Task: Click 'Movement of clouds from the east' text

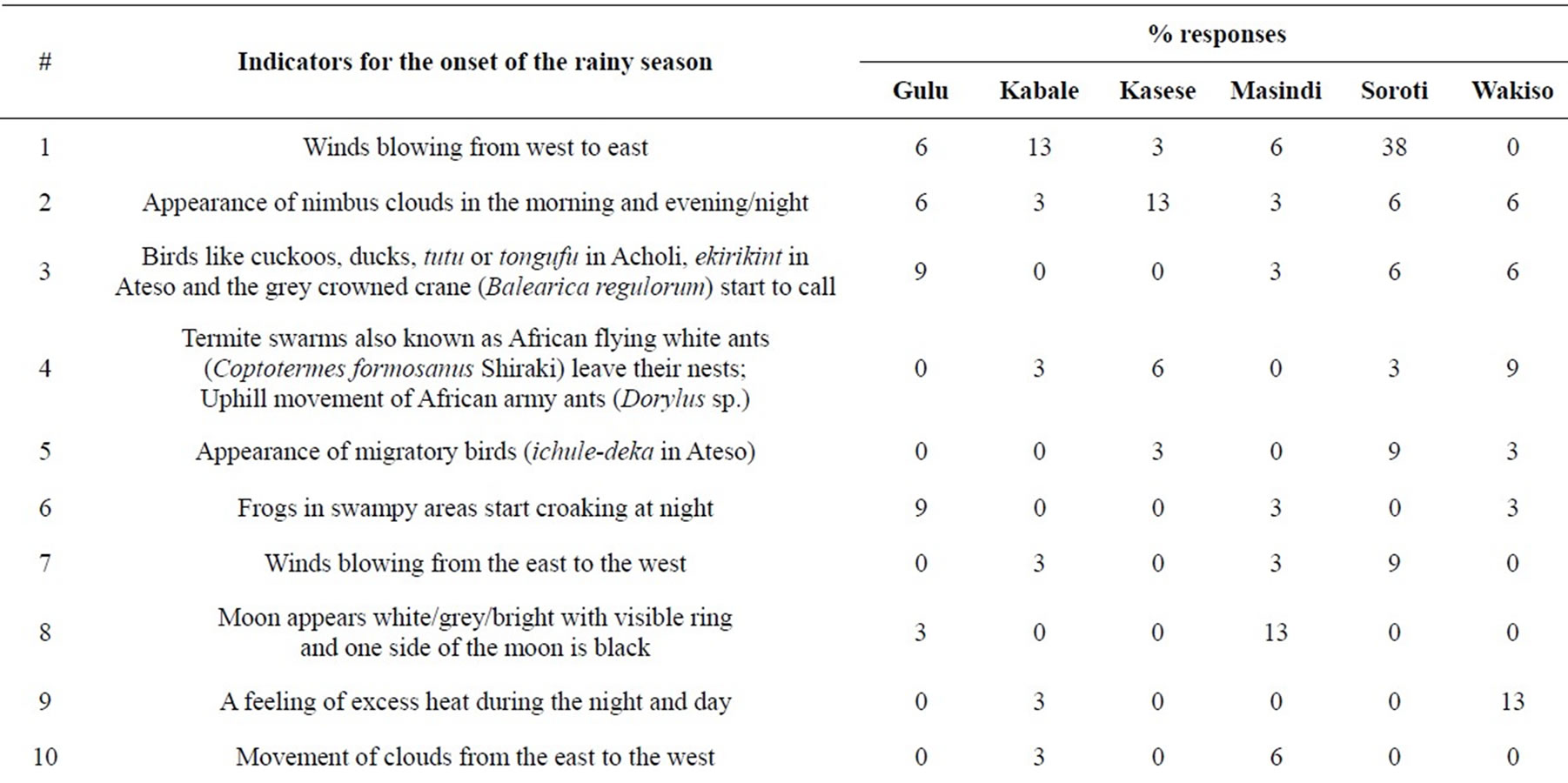Action: 475,757
